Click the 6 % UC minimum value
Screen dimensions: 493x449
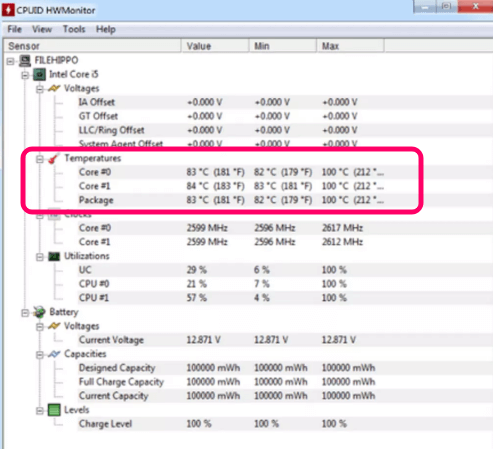point(262,270)
